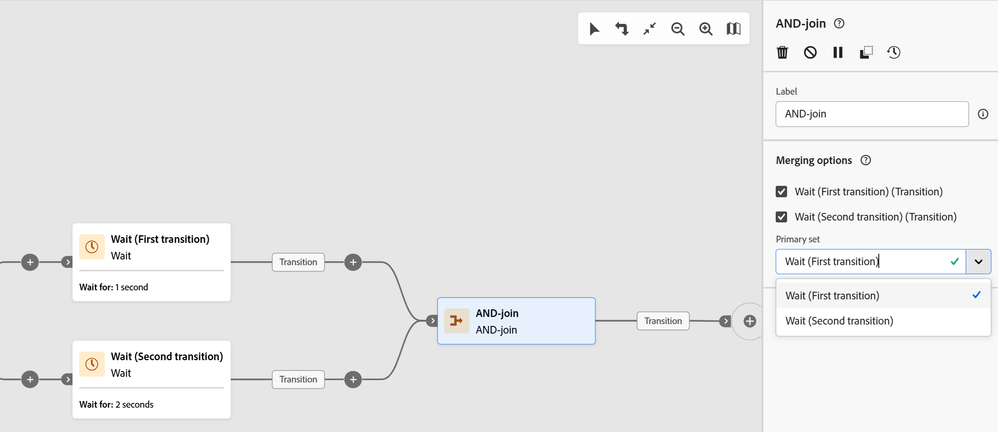
Task: Collapse the Primary set dropdown arrow
Action: (x=978, y=262)
